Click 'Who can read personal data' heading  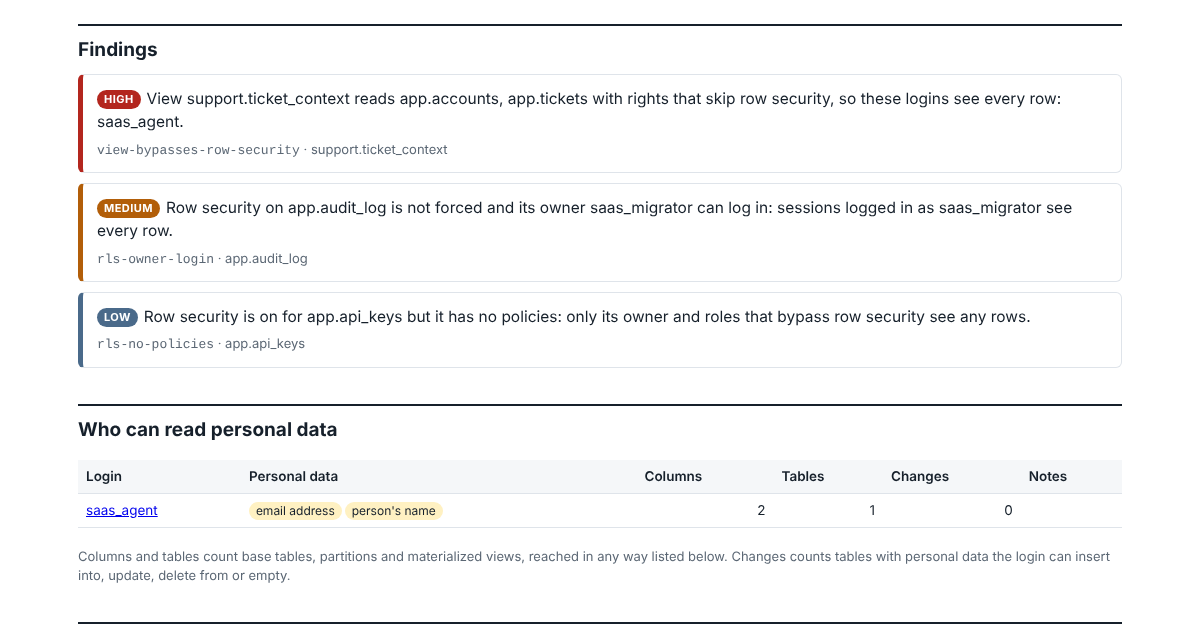[208, 430]
